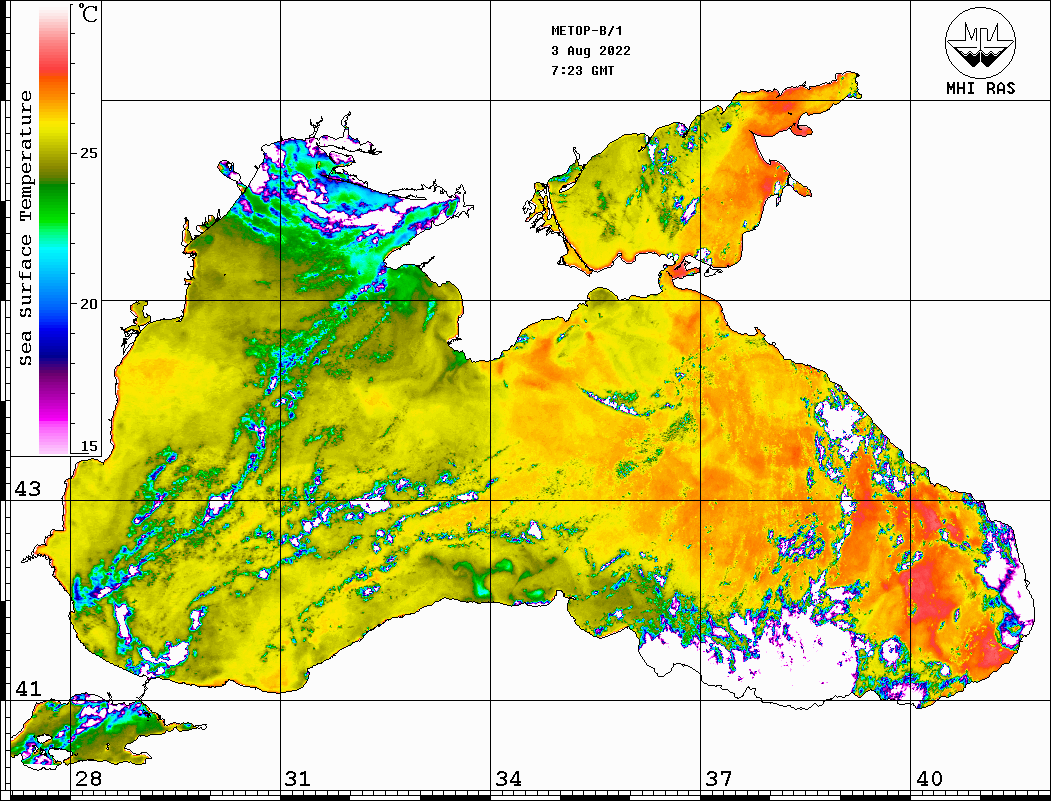
Task: Click the 'Sea Surface Temperature' vertical label
Action: (x=25, y=228)
